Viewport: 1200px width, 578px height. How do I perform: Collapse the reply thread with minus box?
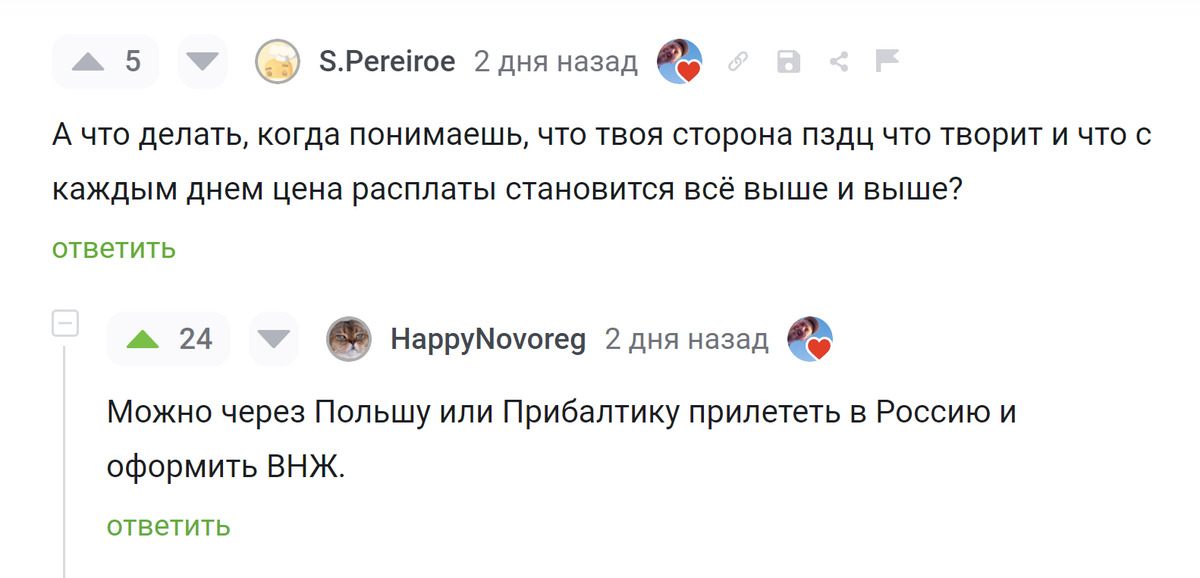65,324
